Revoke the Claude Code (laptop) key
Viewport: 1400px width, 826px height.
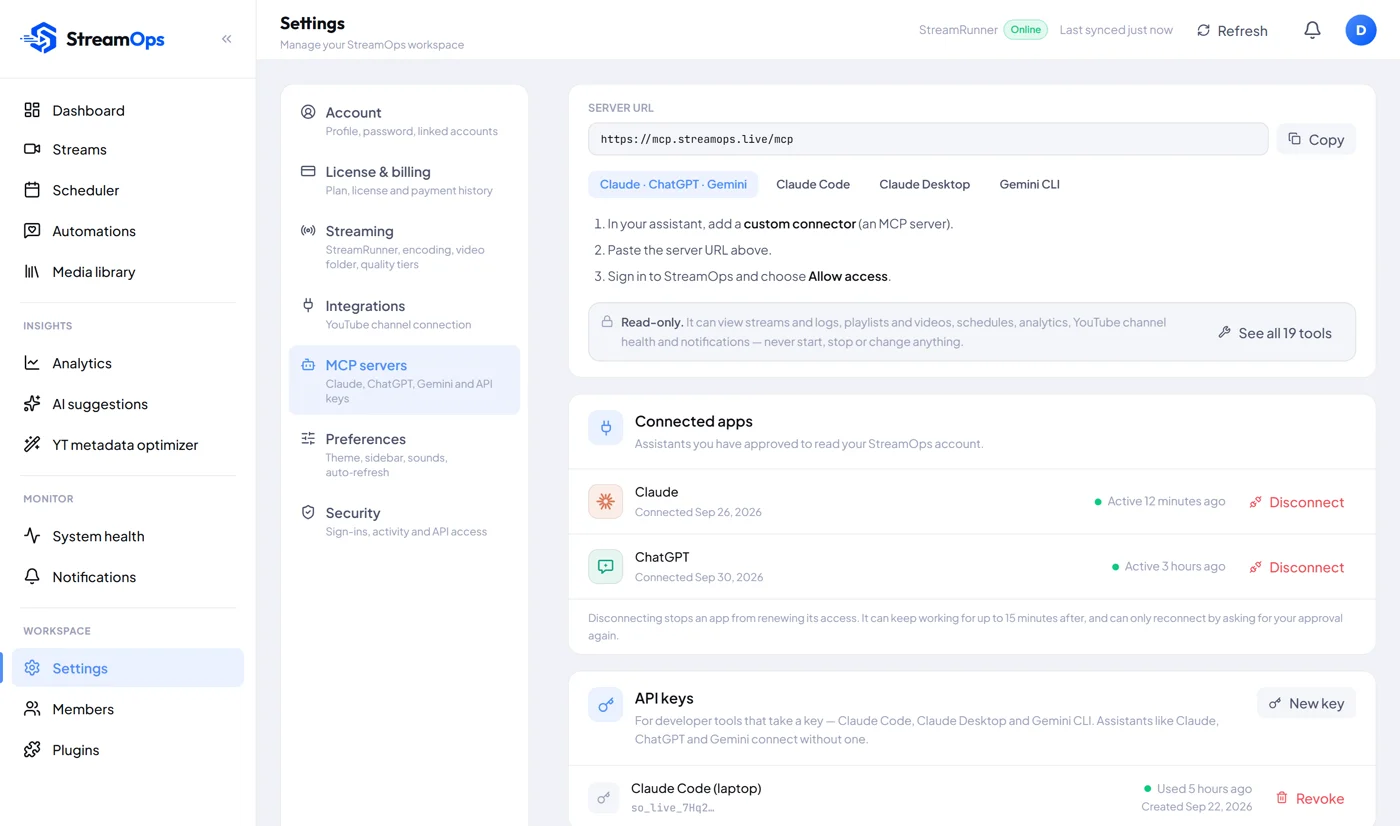(x=1310, y=798)
